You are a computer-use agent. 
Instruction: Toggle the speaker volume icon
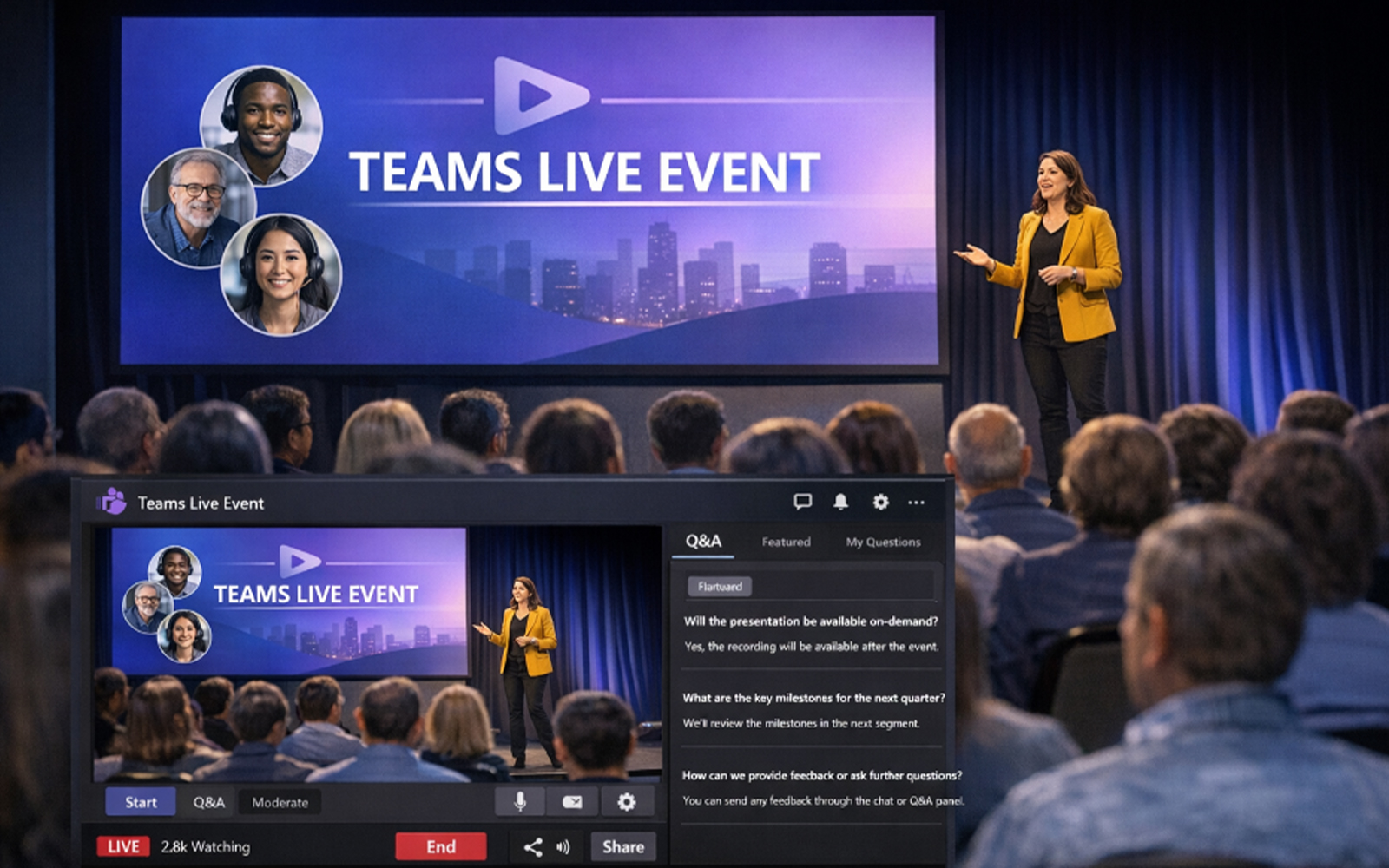pyautogui.click(x=563, y=847)
